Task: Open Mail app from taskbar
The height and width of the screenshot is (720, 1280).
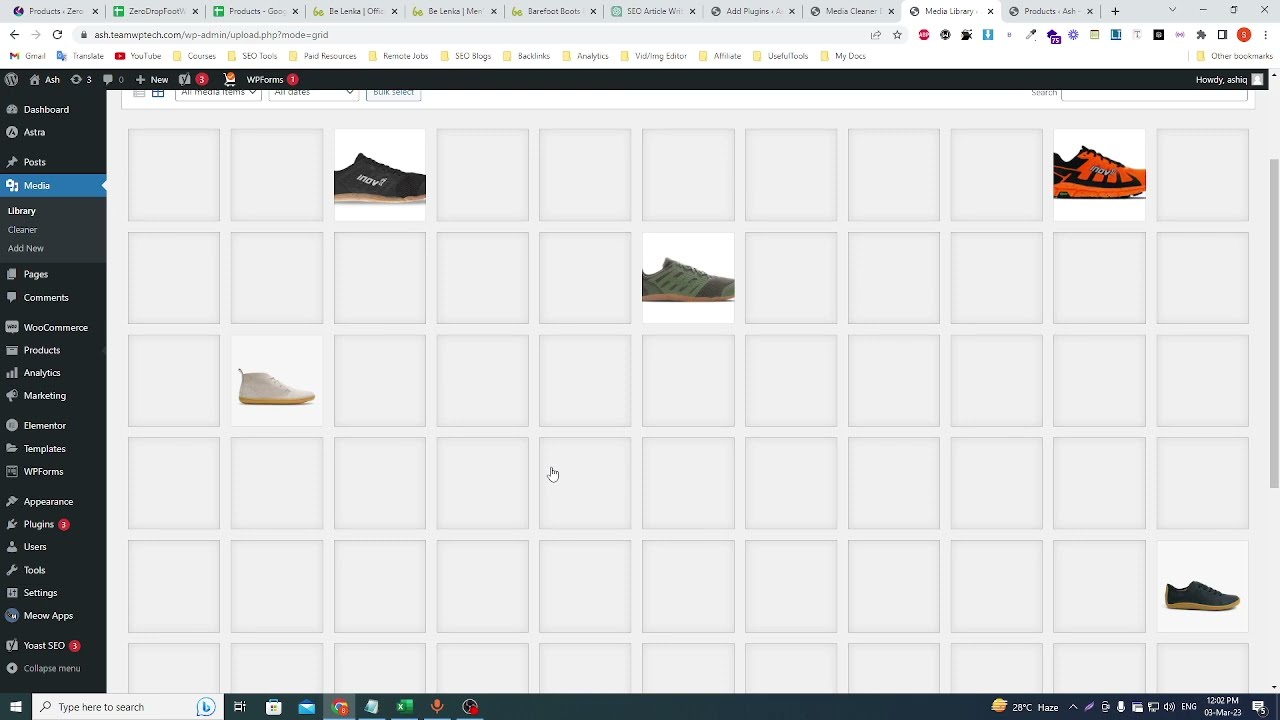Action: pyautogui.click(x=306, y=707)
